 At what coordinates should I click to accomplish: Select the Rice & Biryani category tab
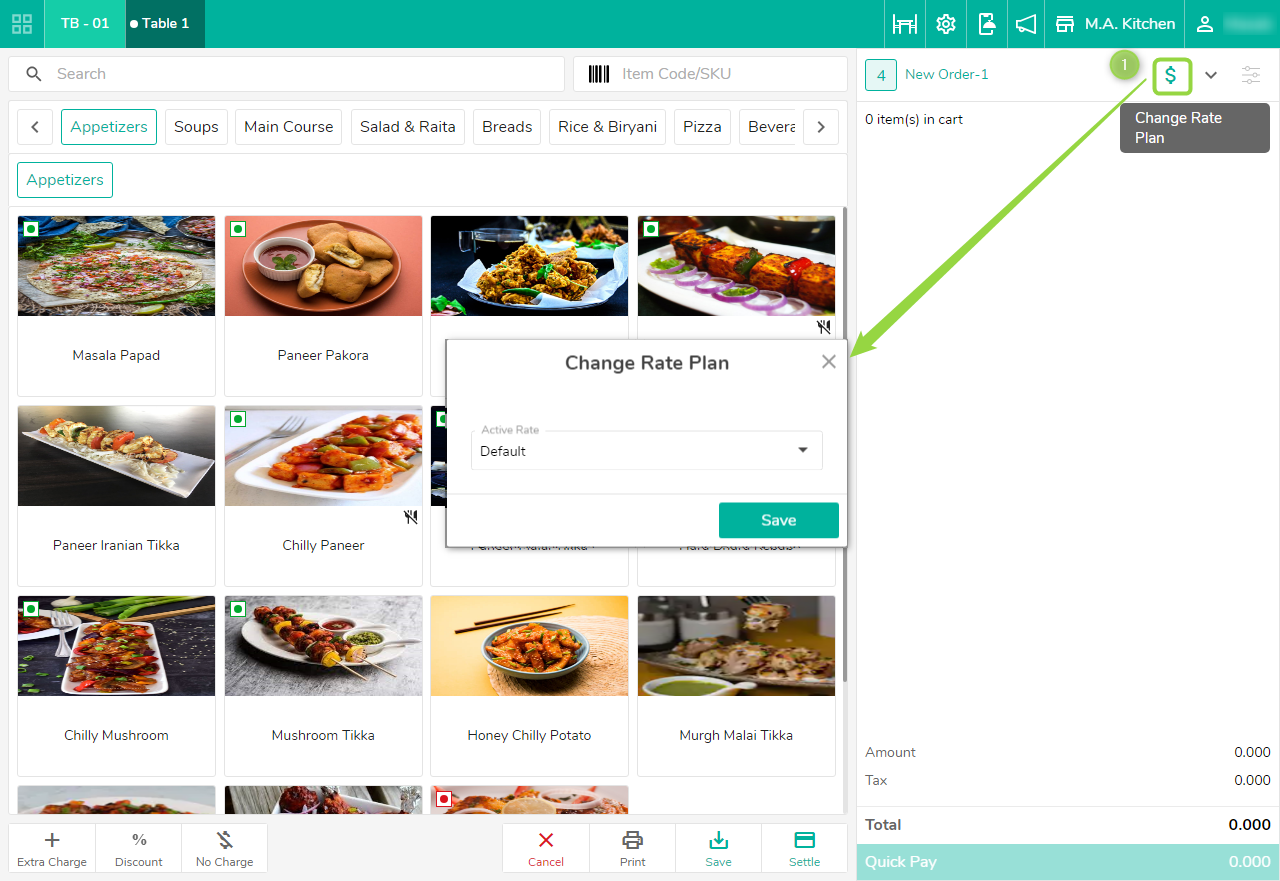607,127
